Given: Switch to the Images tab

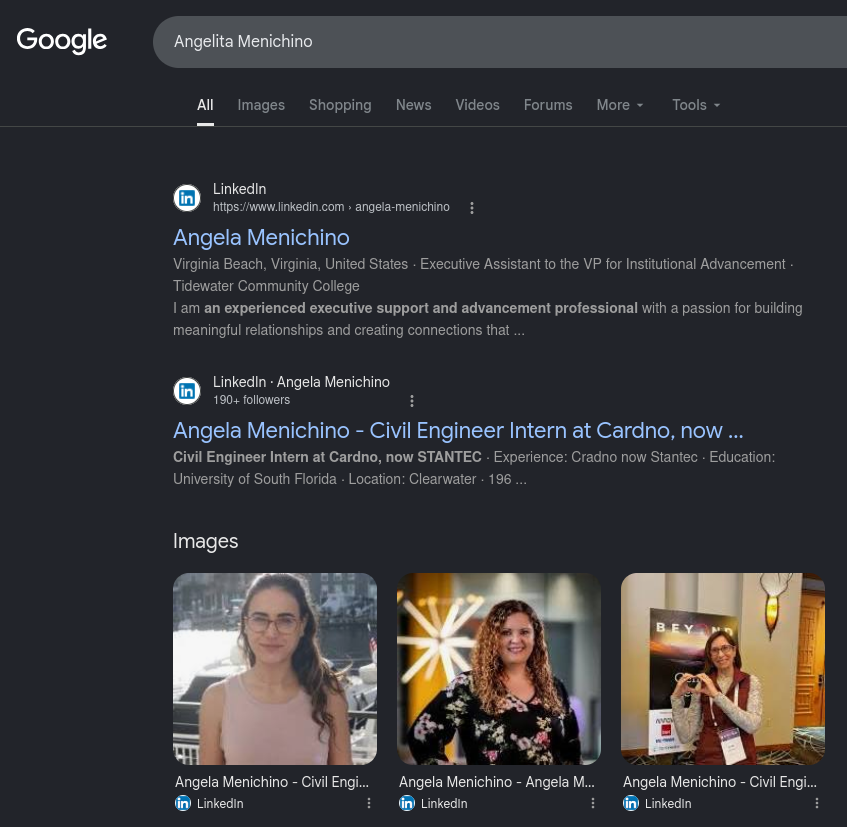Looking at the screenshot, I should [261, 105].
